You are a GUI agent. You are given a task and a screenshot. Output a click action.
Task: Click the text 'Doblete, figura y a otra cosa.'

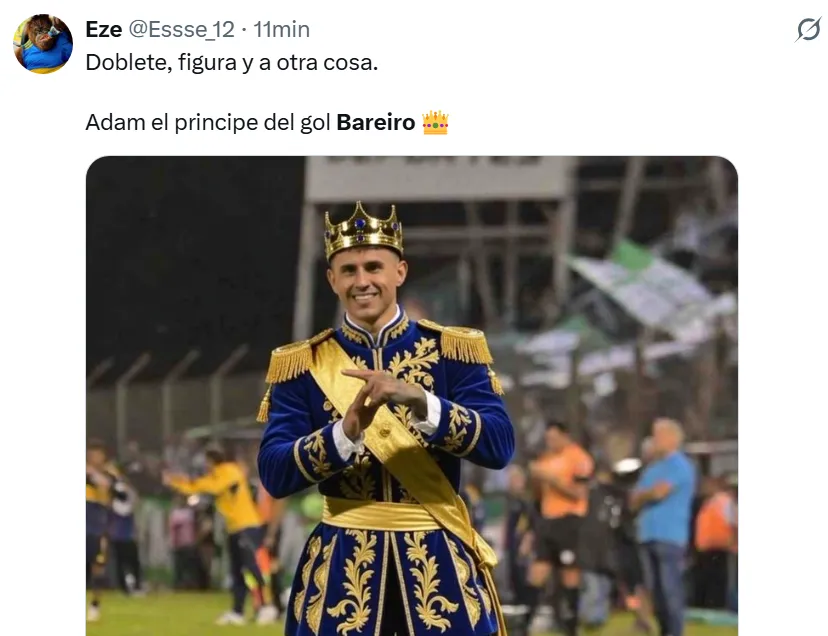232,63
